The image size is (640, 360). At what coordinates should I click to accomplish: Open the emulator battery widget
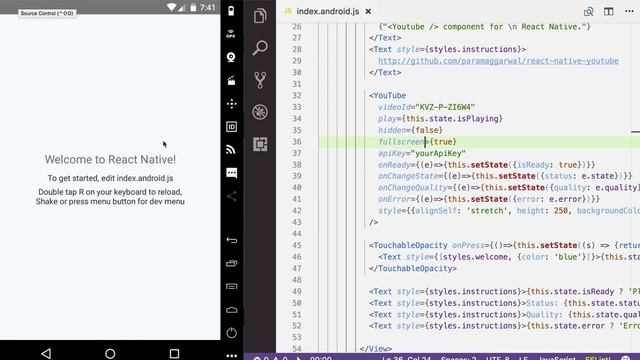[231, 11]
